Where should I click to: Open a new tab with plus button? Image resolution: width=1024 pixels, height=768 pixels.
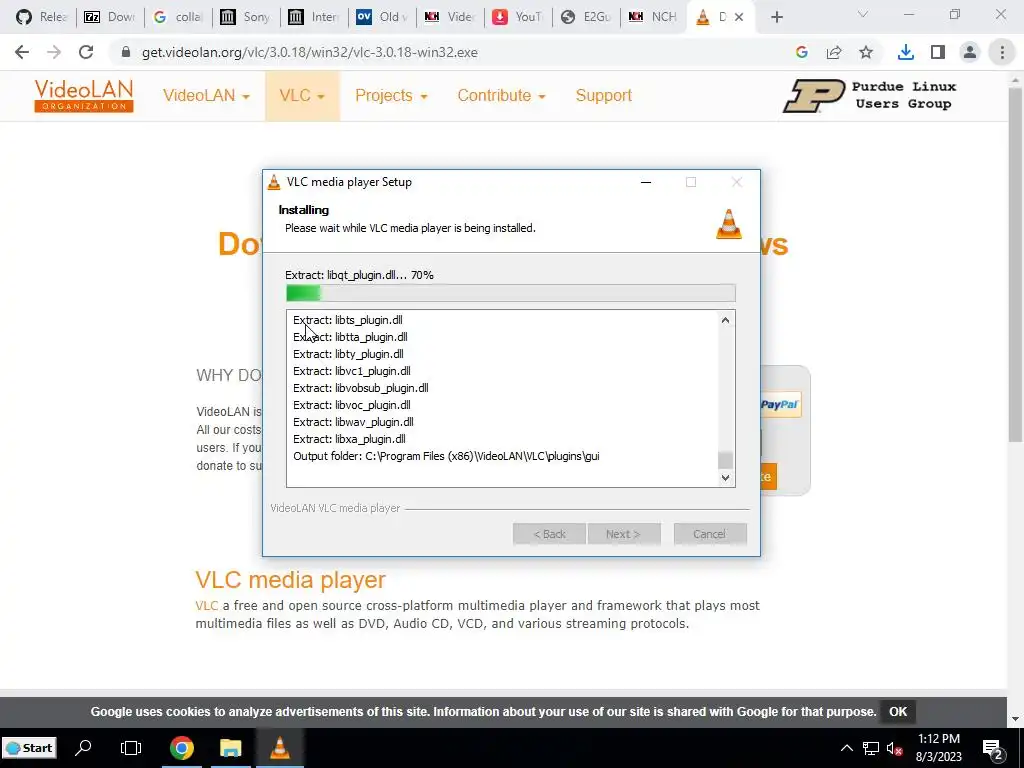click(x=776, y=17)
